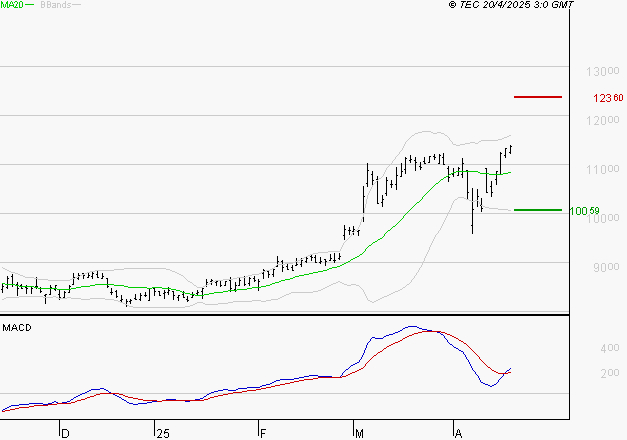Click the F month marker on time axis
Image resolution: width=627 pixels, height=440 pixels.
[263, 433]
